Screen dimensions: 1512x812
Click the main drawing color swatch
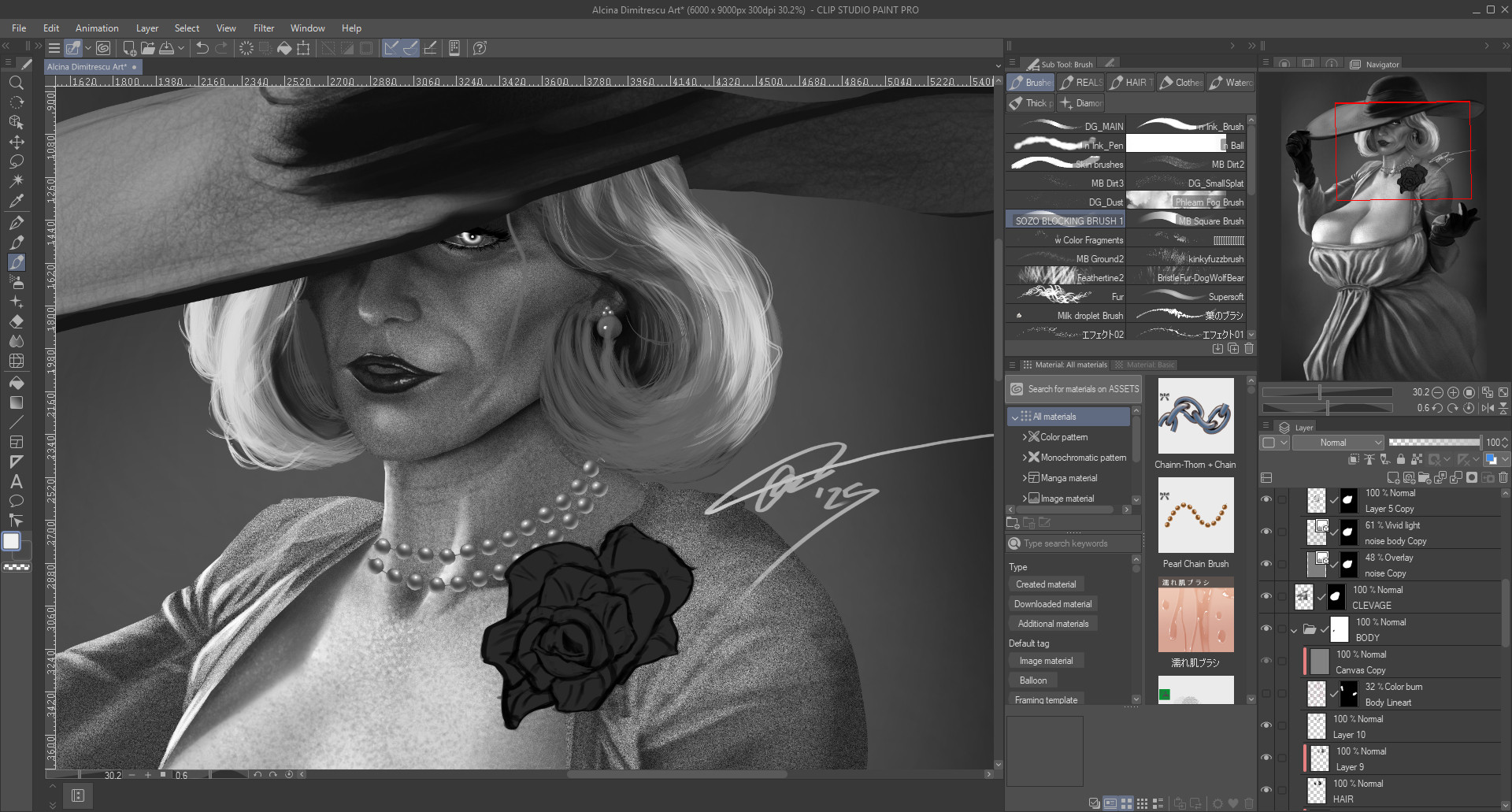click(11, 541)
